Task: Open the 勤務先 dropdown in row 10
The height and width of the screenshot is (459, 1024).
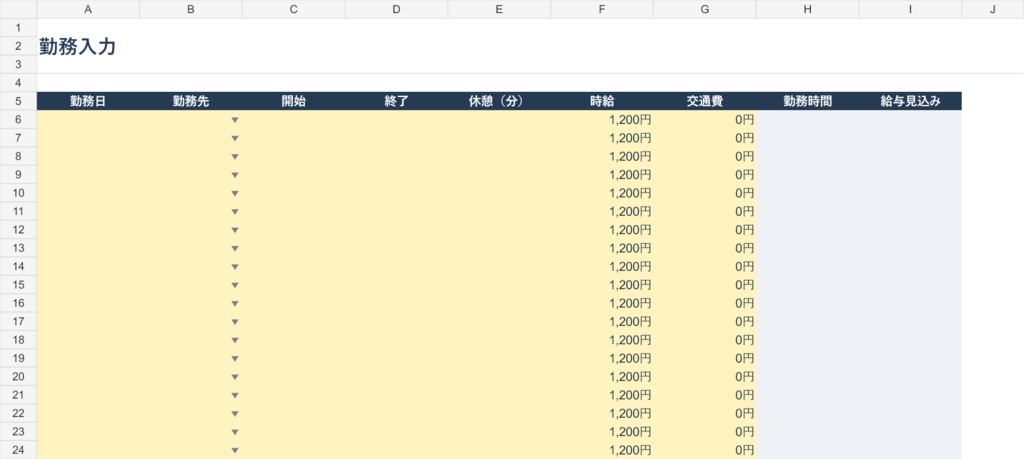Action: coord(235,193)
